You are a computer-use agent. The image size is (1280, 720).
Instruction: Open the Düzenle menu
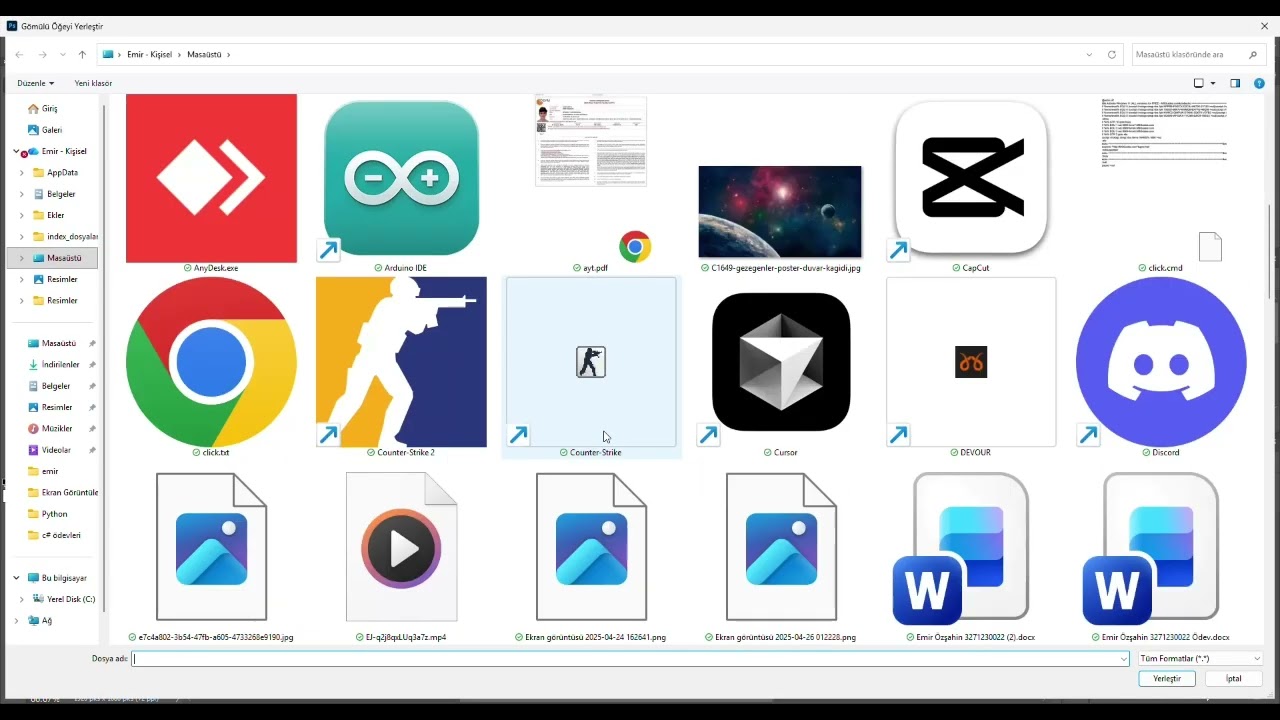click(36, 83)
